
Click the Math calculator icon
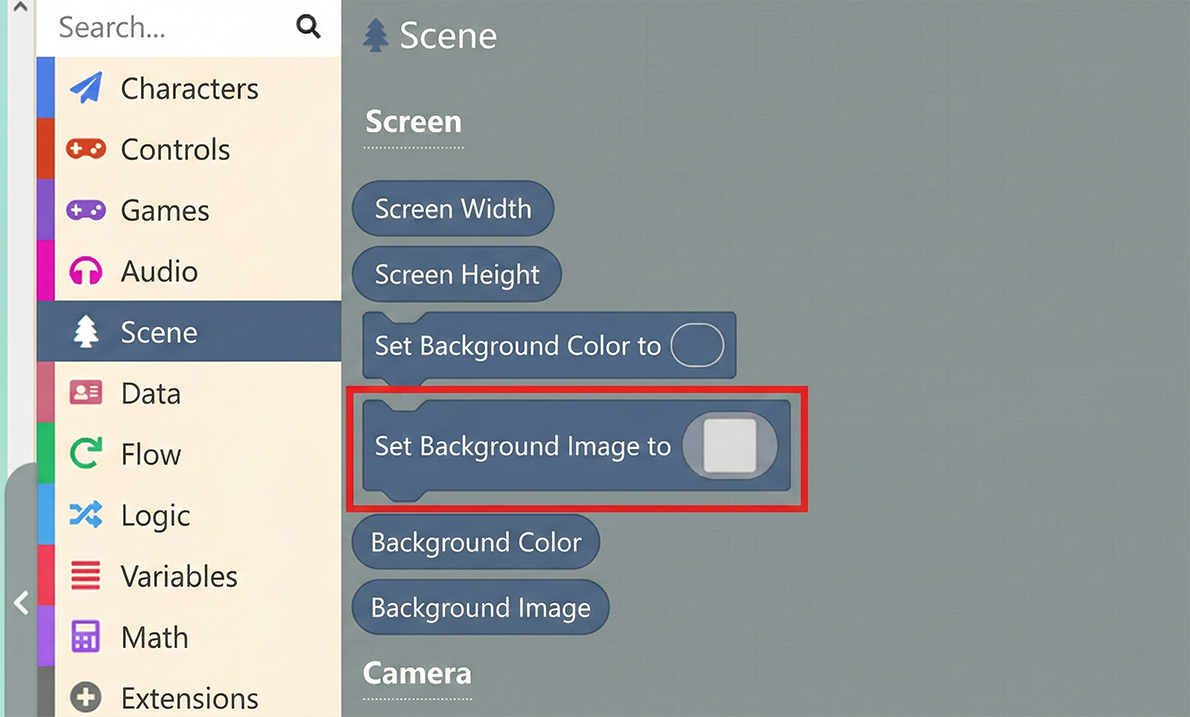point(86,637)
